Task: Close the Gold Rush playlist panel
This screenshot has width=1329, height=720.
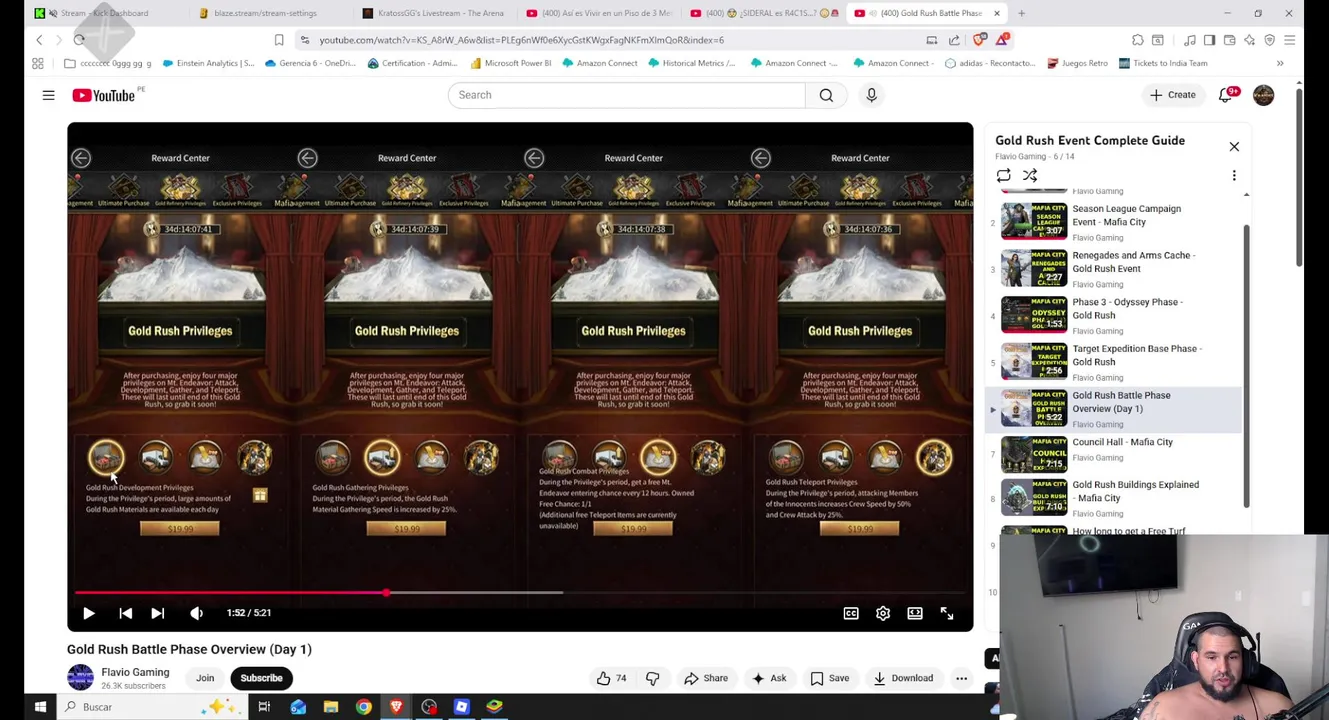Action: [x=1234, y=147]
